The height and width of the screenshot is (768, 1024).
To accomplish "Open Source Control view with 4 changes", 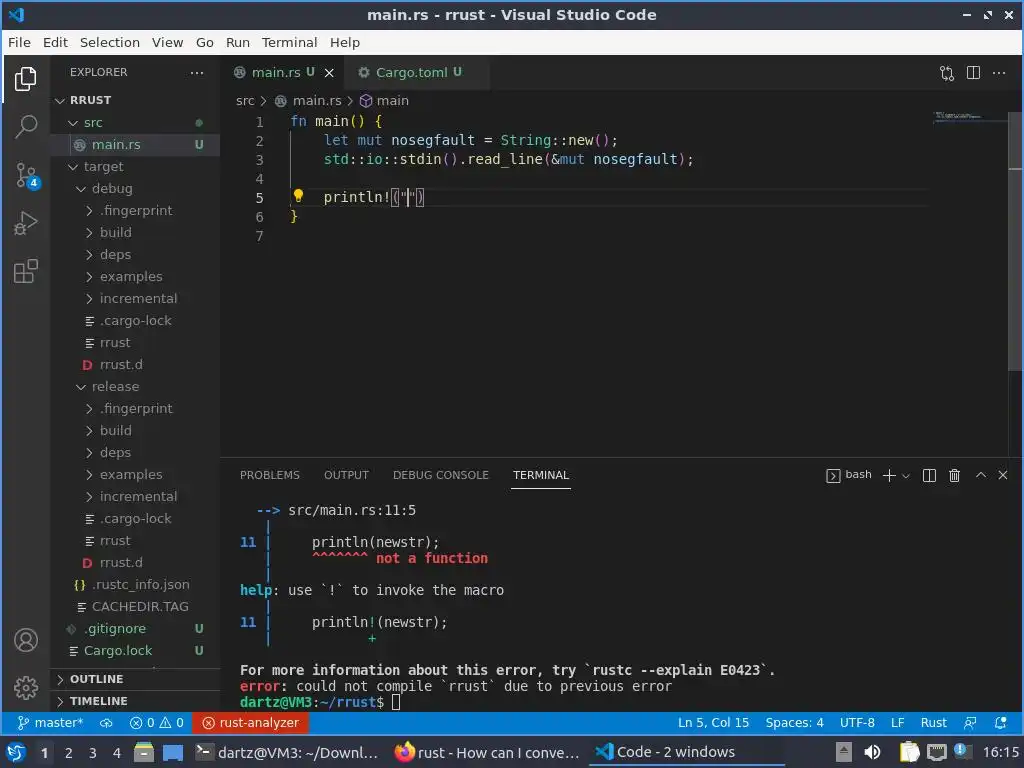I will pyautogui.click(x=27, y=175).
